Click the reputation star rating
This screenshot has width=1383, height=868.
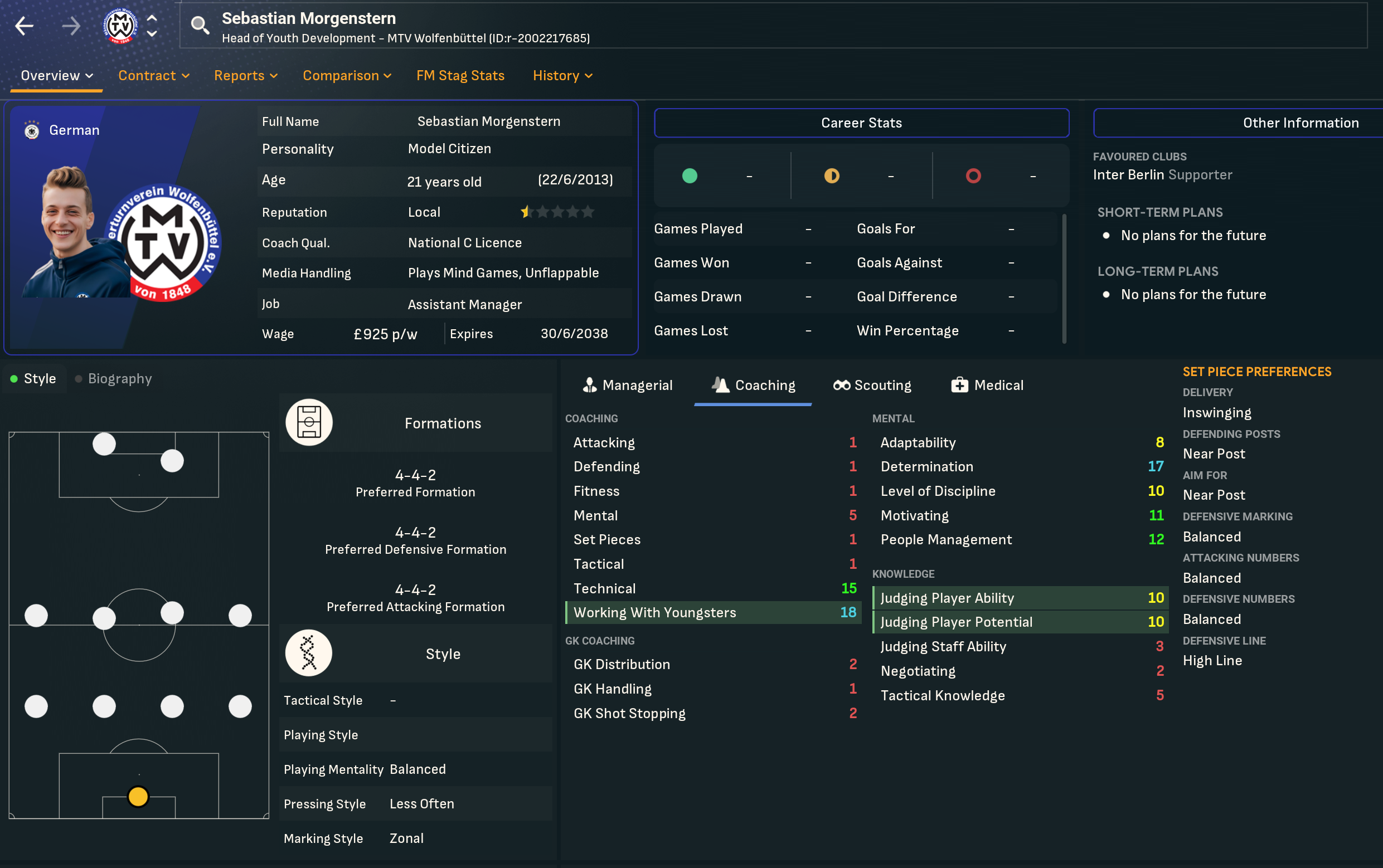coord(556,212)
